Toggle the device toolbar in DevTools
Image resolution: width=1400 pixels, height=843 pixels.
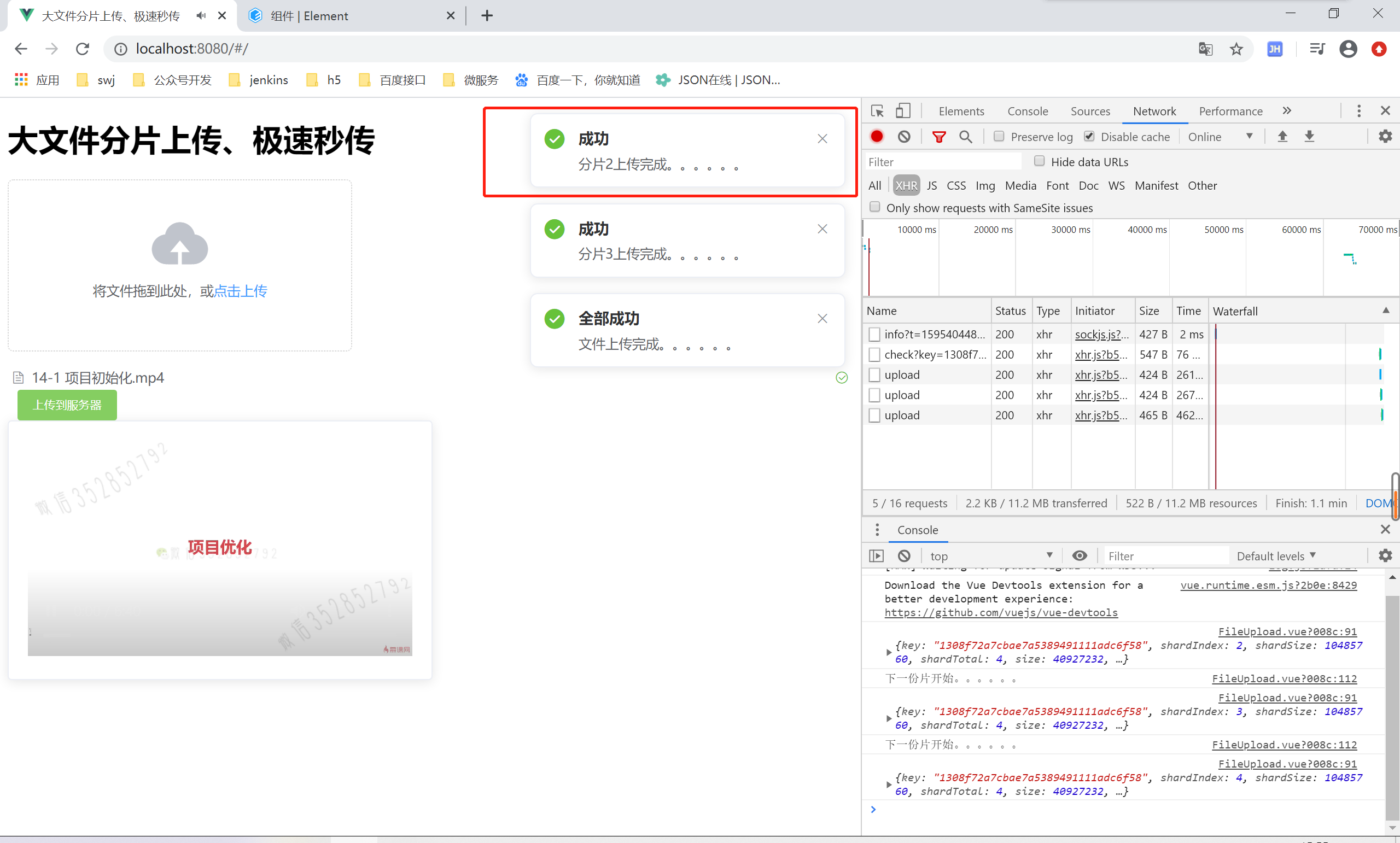(903, 111)
